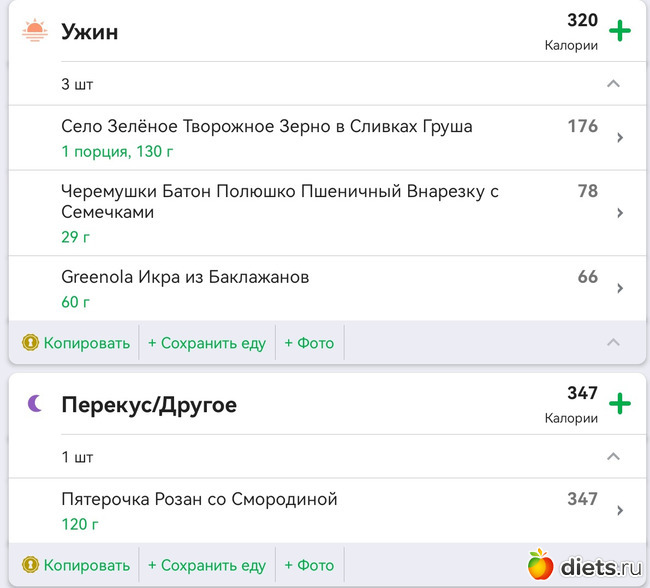Collapse the Перекус/Другое items list chevron
The width and height of the screenshot is (650, 588).
(x=614, y=457)
